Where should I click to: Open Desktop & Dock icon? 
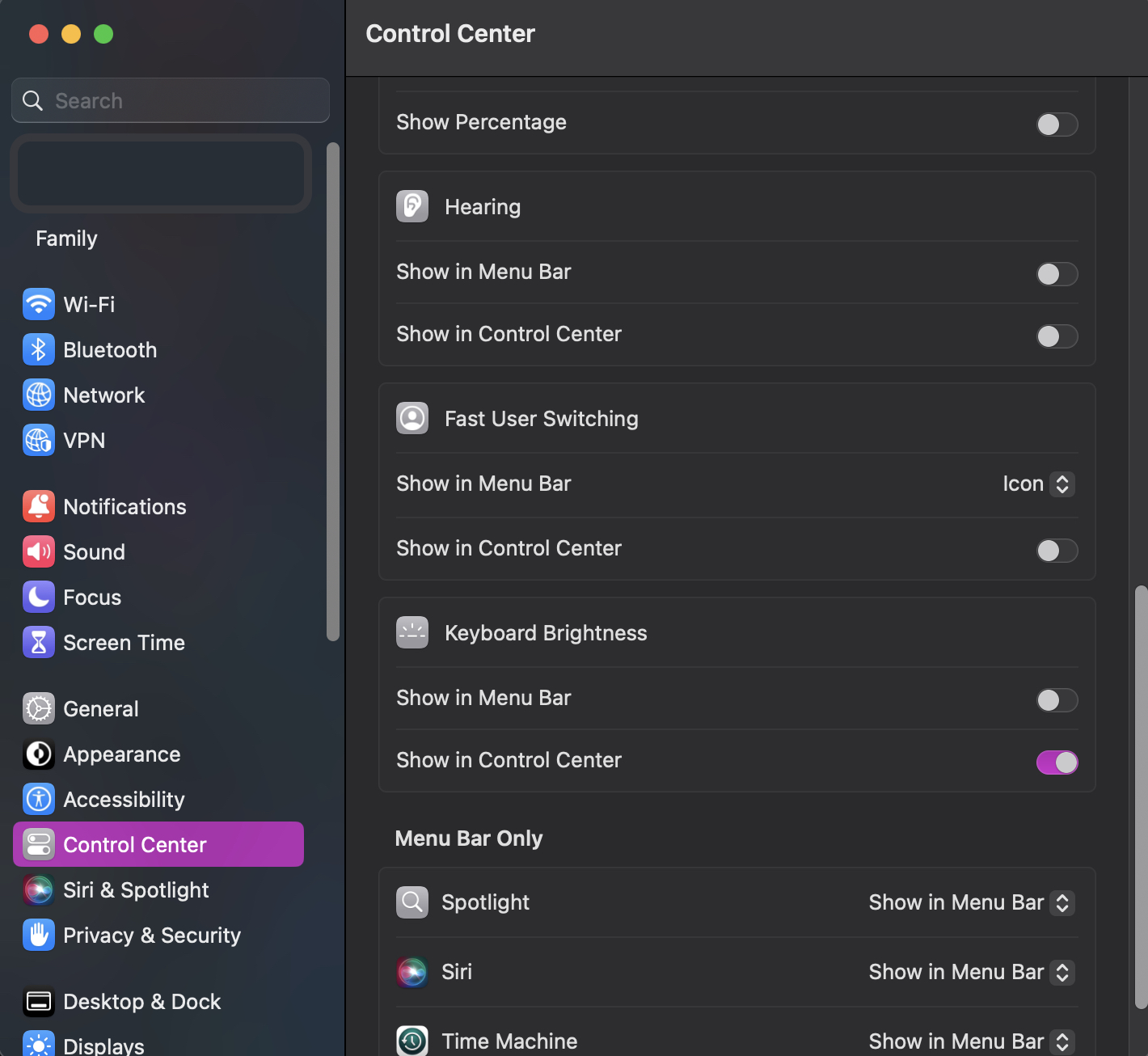39,1002
